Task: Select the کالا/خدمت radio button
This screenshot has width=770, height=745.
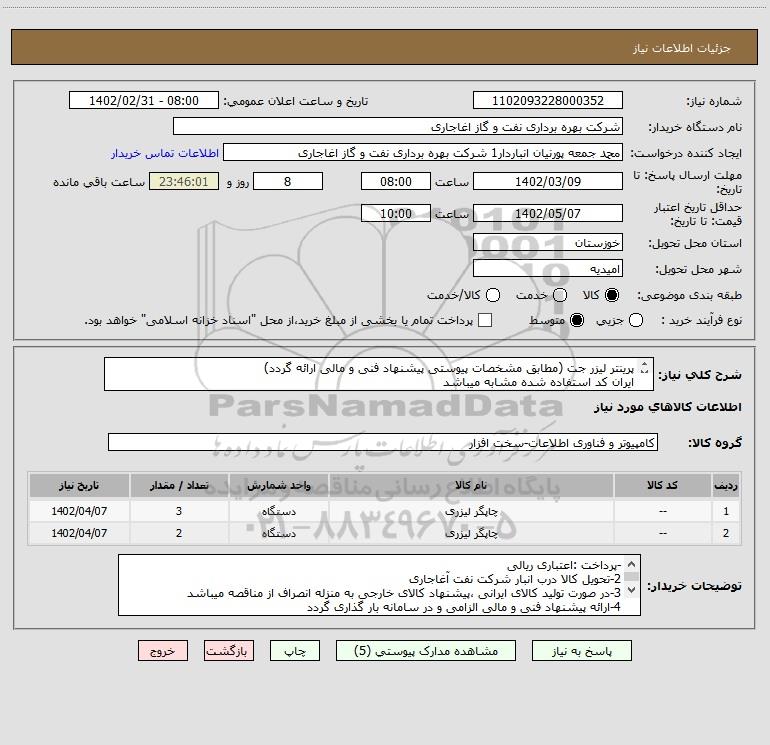Action: tap(493, 295)
